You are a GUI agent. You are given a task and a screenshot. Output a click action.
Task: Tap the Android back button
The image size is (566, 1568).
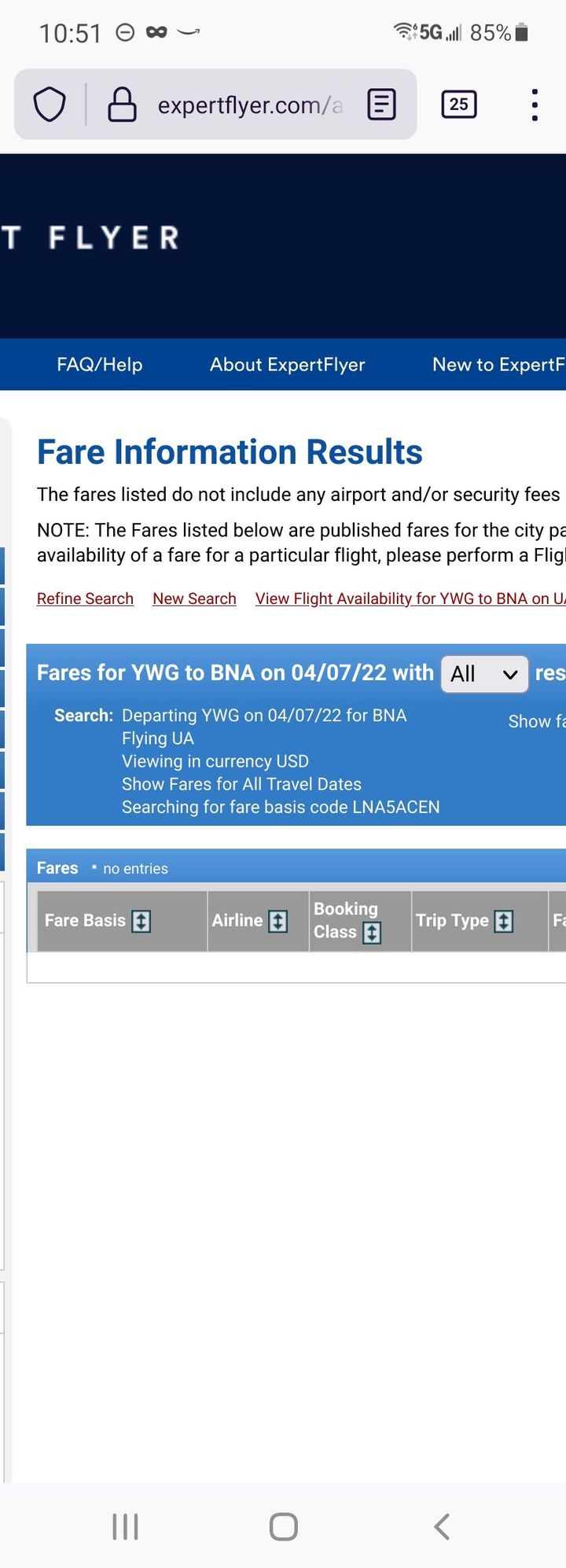point(442,1526)
